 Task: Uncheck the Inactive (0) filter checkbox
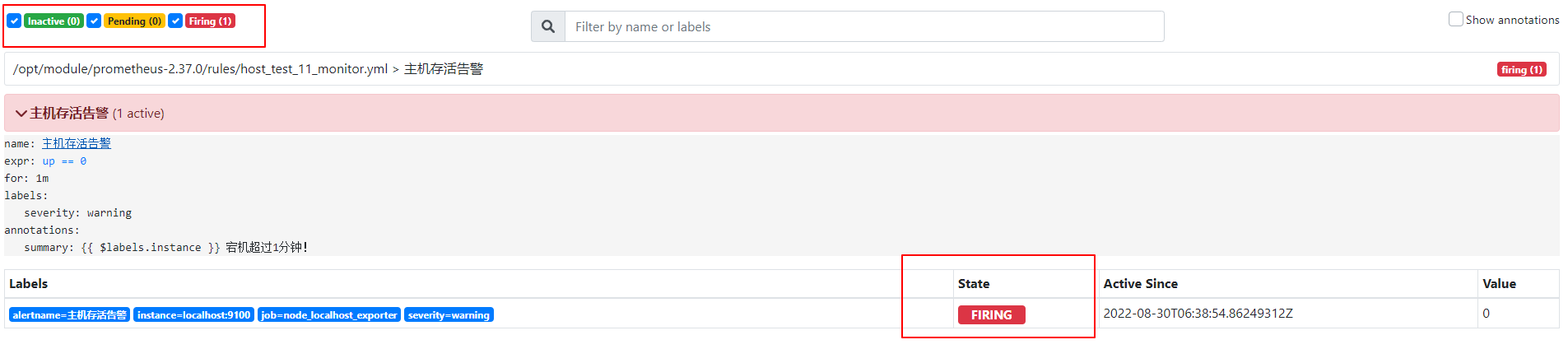coord(14,21)
